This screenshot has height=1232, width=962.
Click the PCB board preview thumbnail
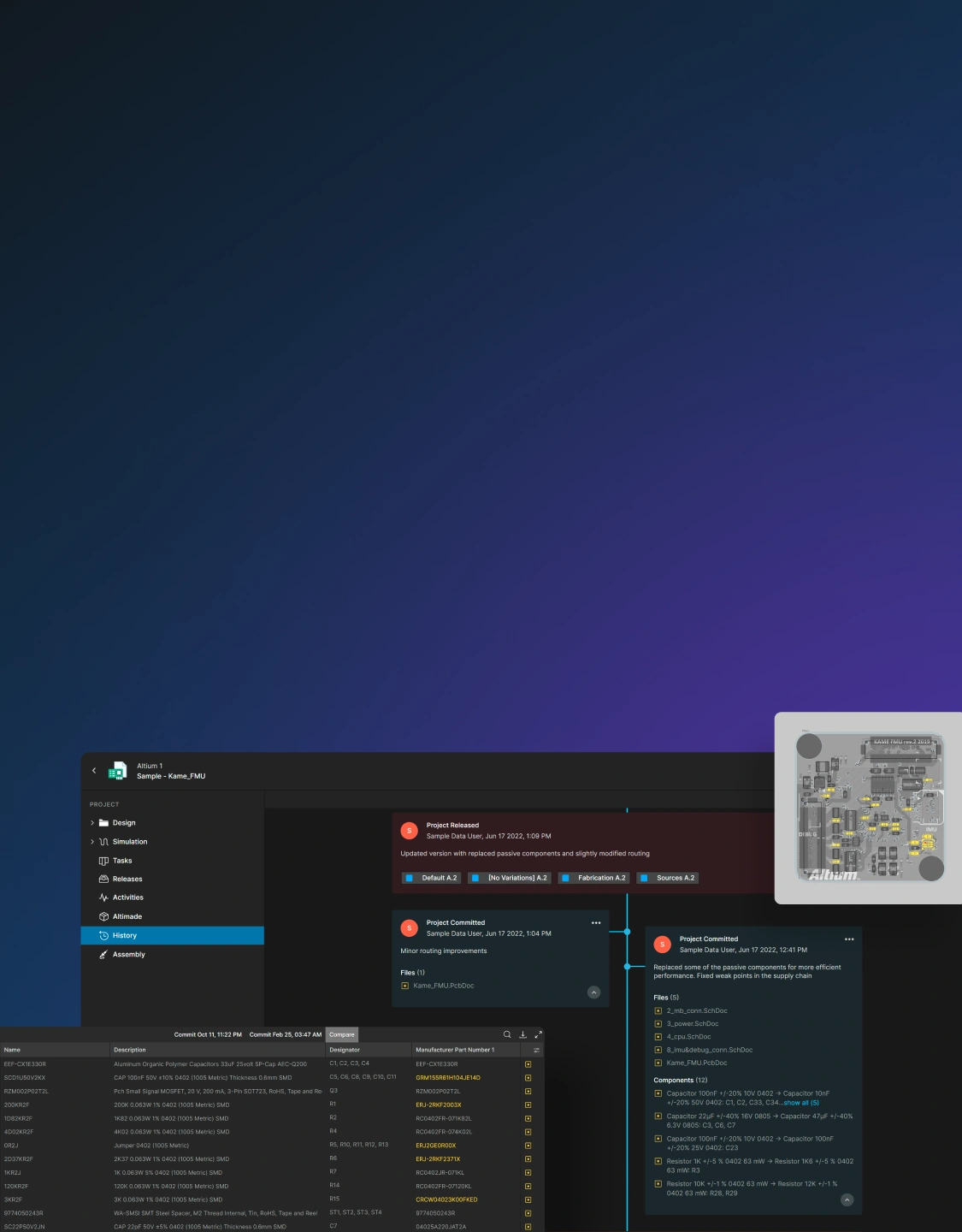tap(869, 808)
